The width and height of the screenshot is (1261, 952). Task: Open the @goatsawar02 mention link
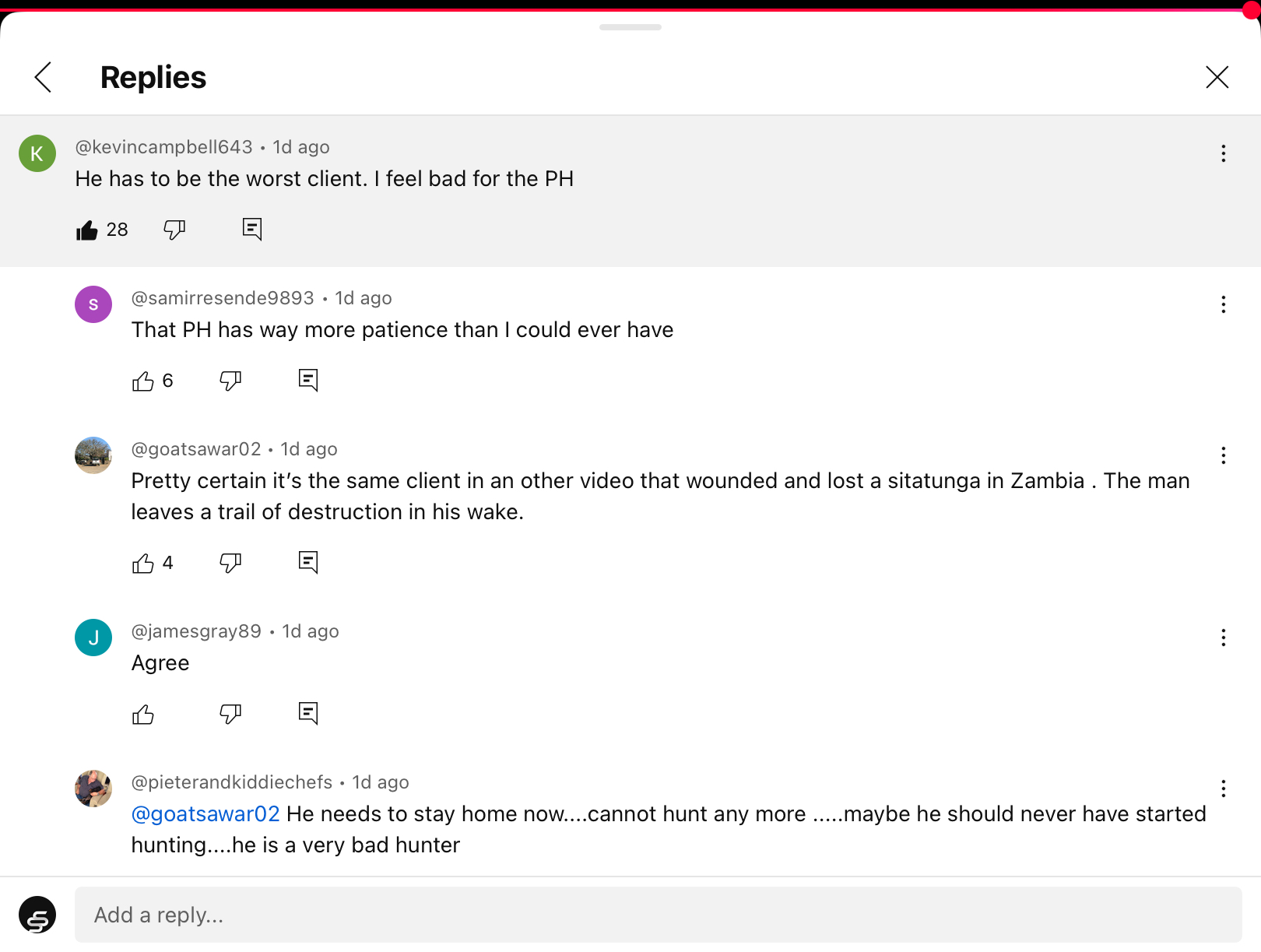[205, 813]
